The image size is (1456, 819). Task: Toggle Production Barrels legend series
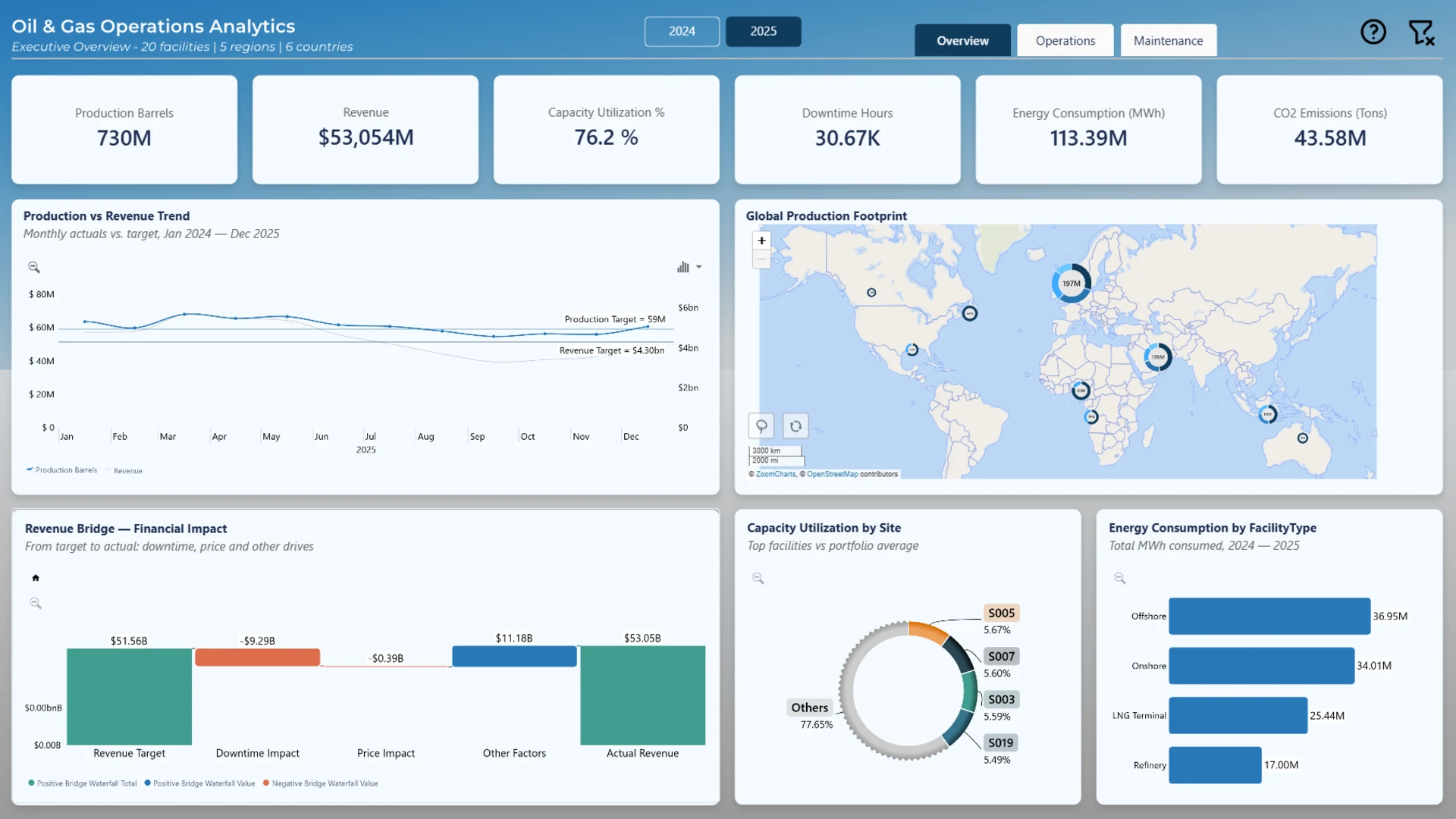61,470
